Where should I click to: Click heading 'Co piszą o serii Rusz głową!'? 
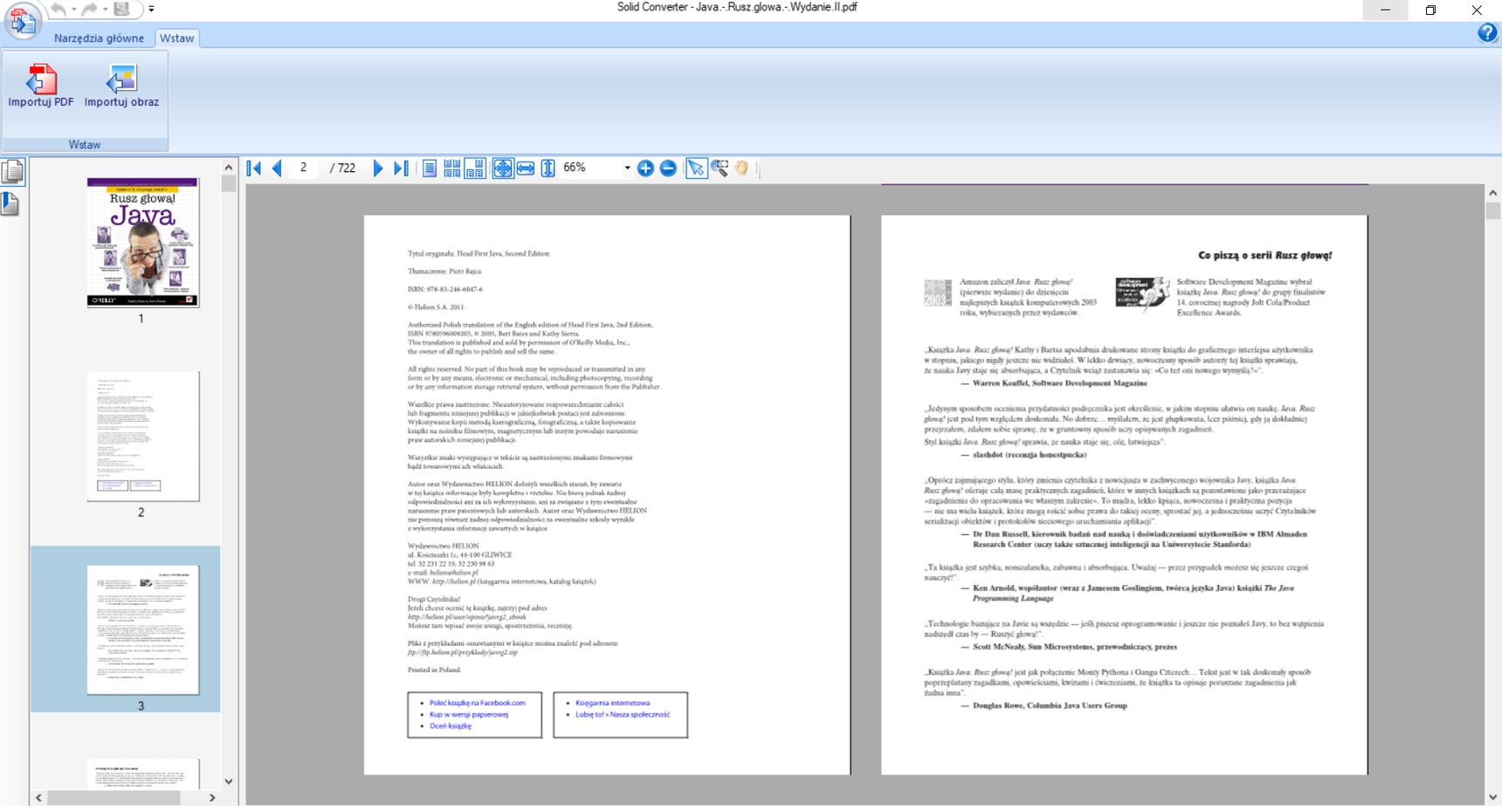click(1264, 256)
